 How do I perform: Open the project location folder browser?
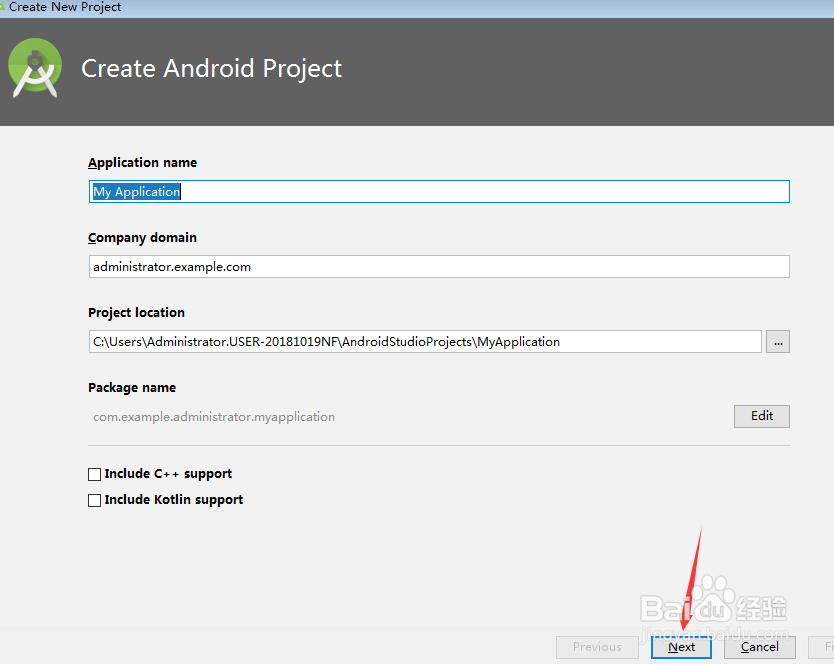(778, 341)
